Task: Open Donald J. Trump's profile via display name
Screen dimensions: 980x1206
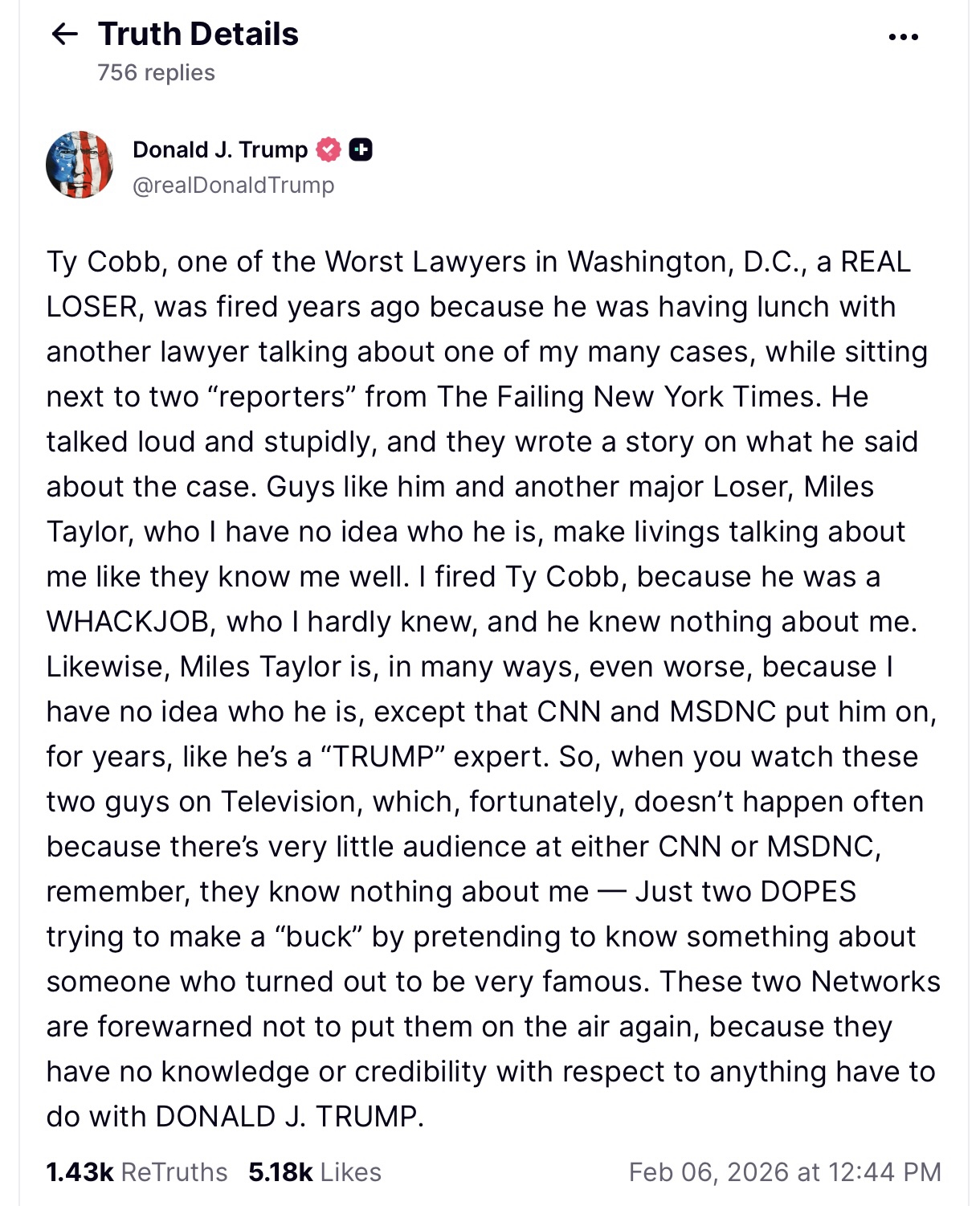Action: (x=219, y=149)
